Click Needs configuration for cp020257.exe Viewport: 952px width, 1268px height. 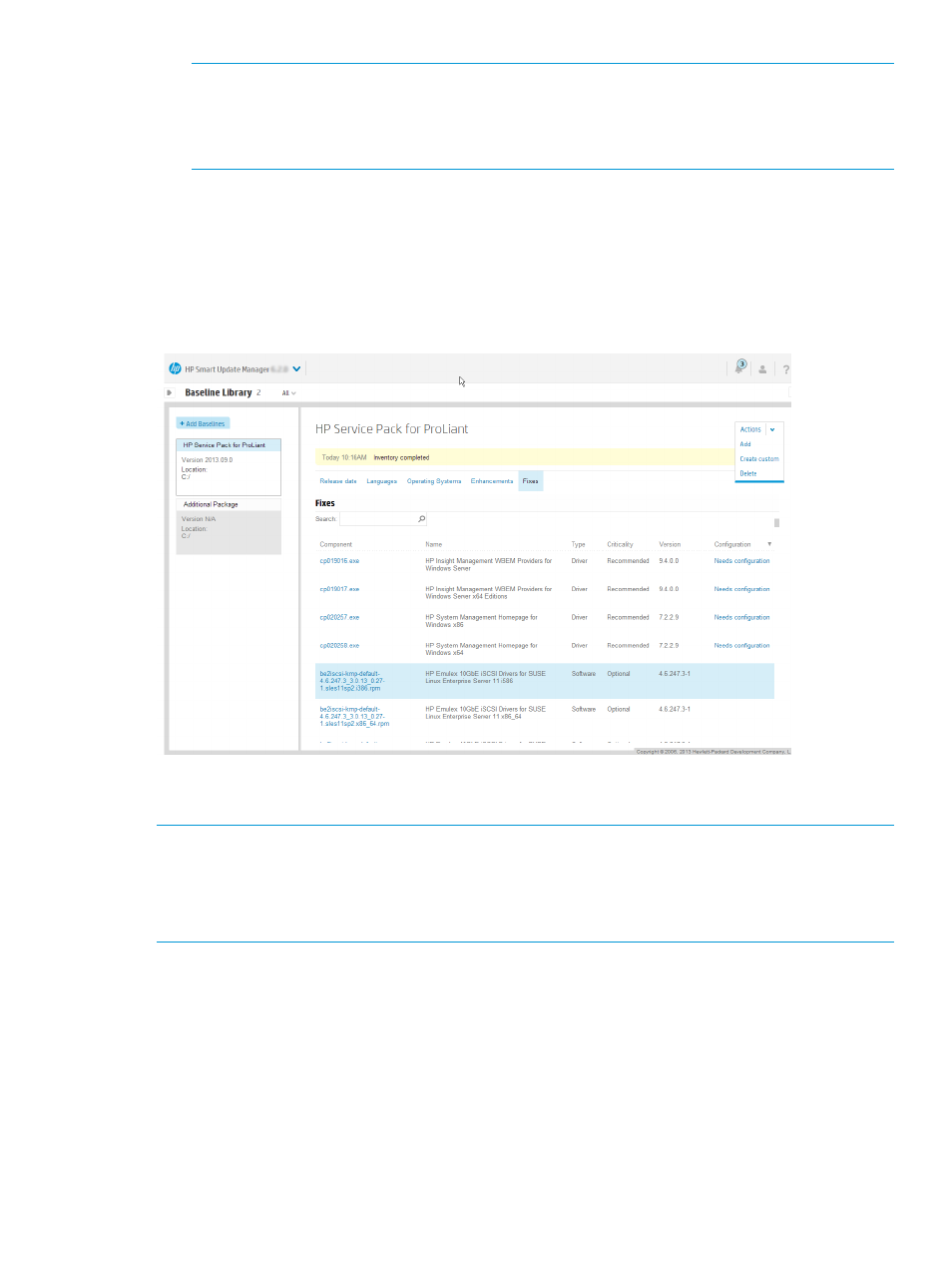pyautogui.click(x=741, y=618)
